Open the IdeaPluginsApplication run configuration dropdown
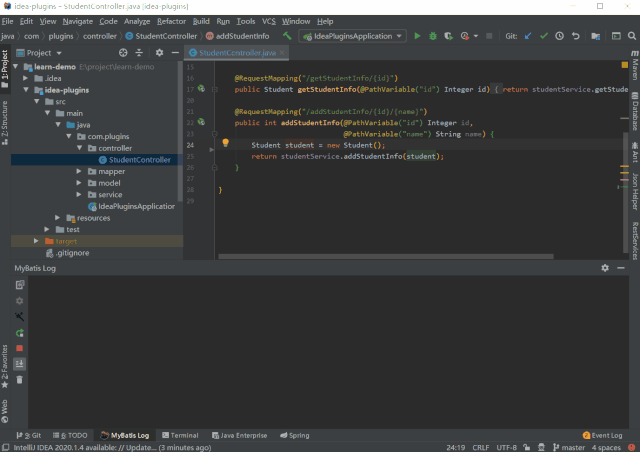This screenshot has width=640, height=452. 354,36
